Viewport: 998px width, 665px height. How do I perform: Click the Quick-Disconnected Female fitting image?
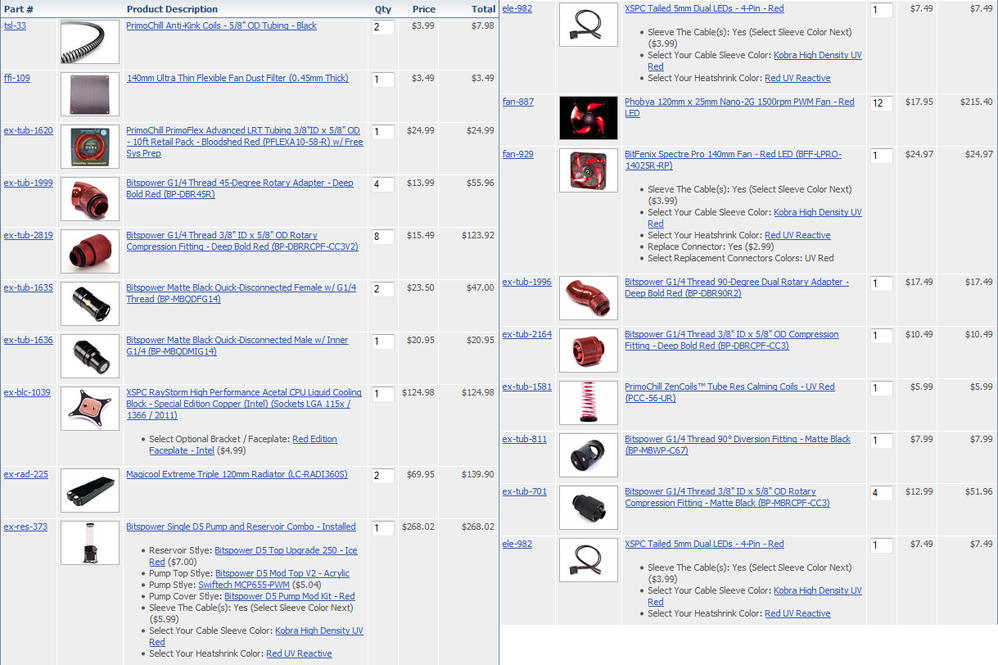click(x=90, y=304)
